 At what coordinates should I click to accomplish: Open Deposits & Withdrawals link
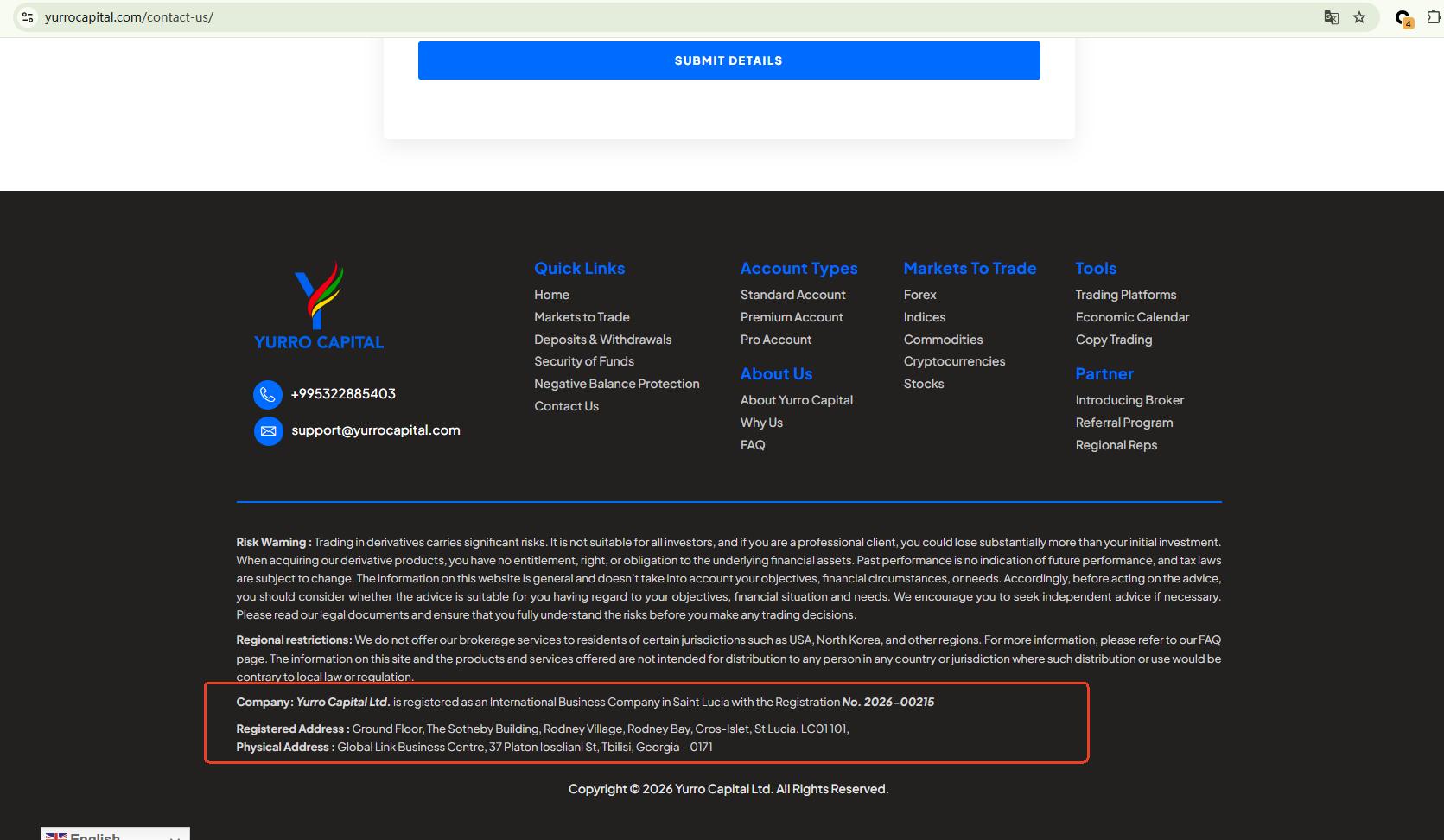(602, 340)
